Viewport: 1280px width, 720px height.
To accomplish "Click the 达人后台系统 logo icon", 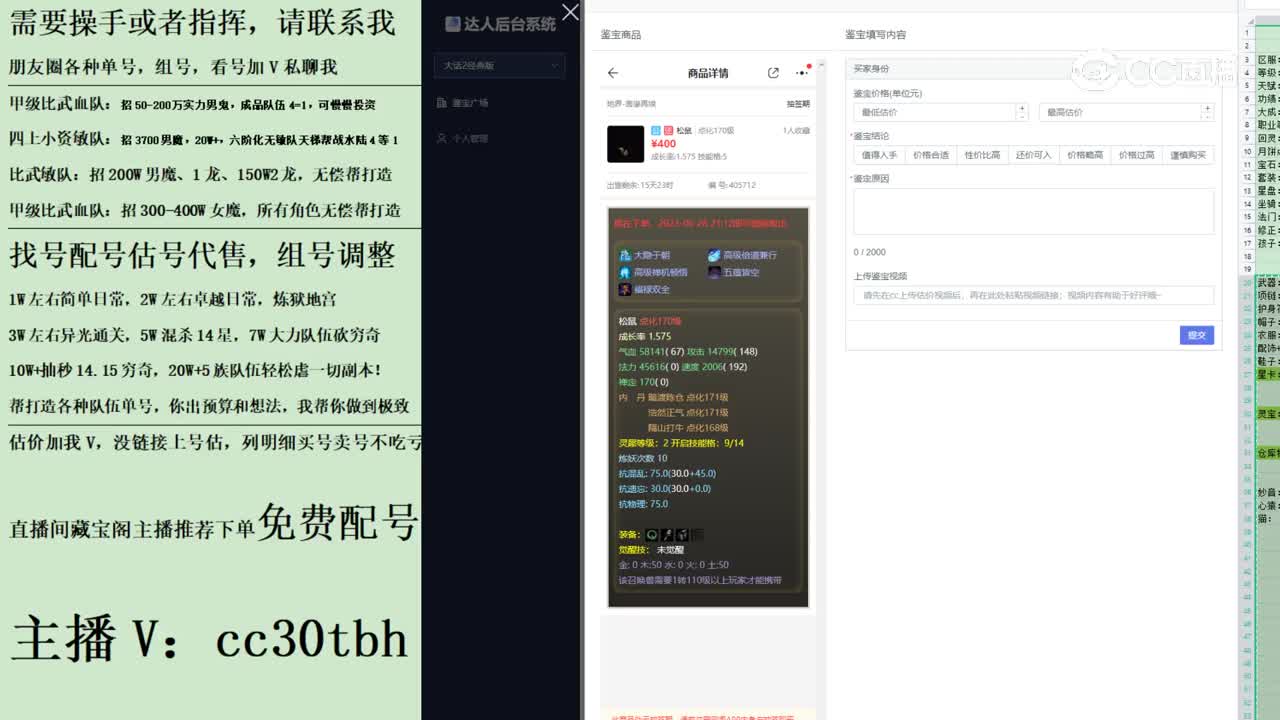I will pyautogui.click(x=453, y=23).
